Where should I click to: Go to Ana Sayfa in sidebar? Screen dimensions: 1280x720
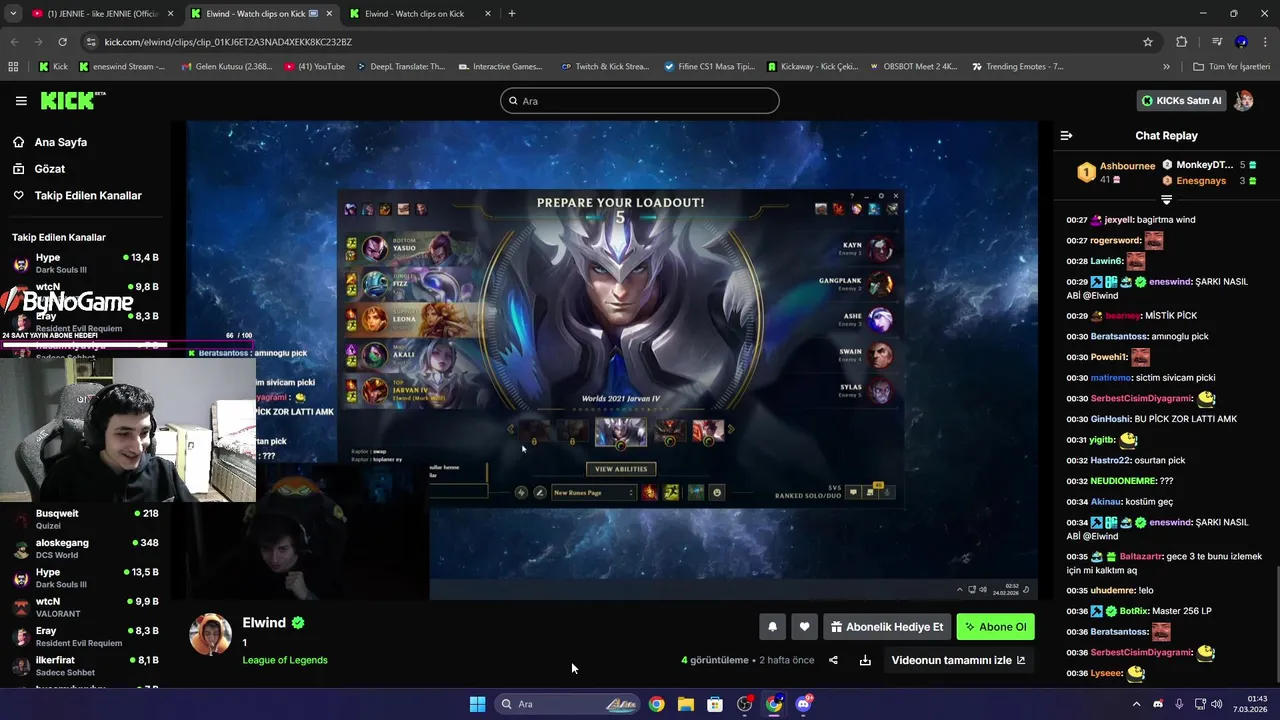click(x=60, y=142)
